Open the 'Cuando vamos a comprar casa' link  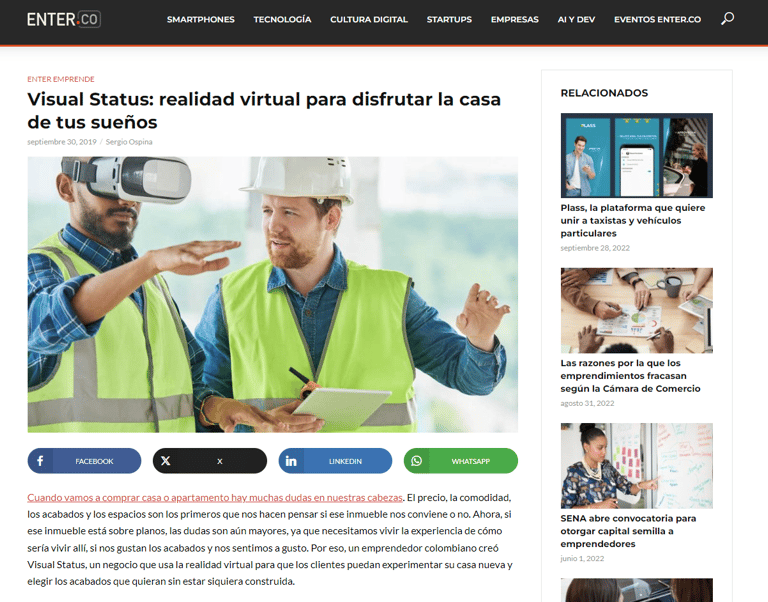[215, 498]
